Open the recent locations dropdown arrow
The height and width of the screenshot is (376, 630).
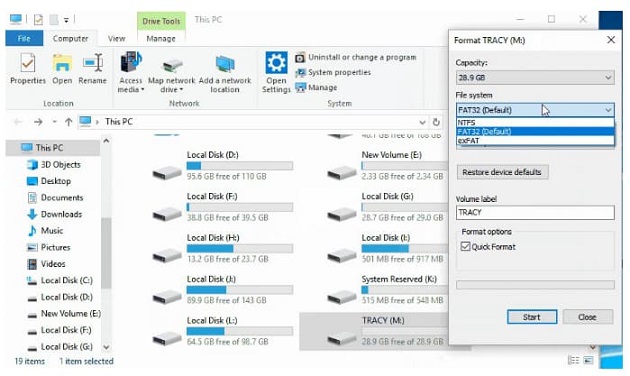[54, 122]
